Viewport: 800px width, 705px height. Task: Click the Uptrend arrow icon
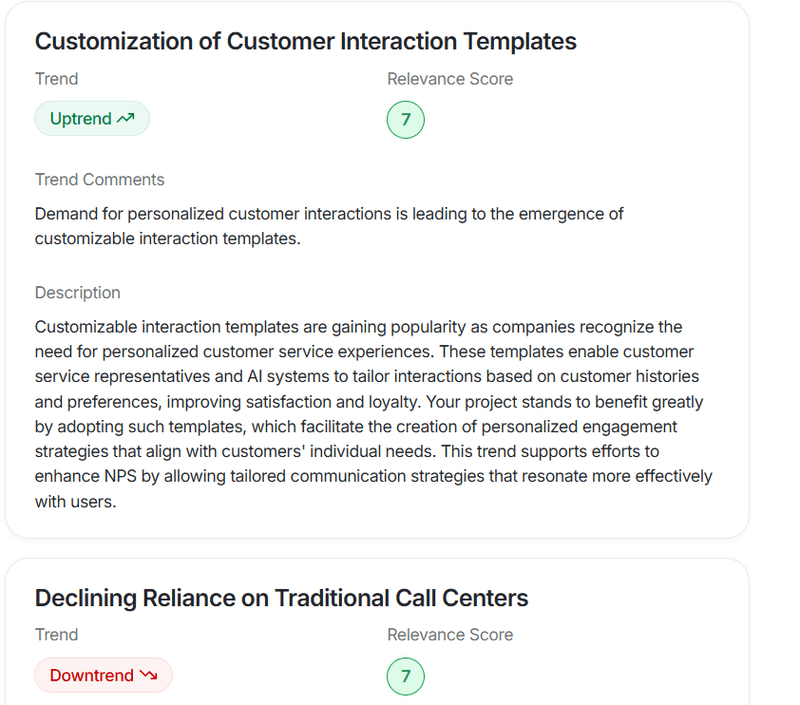point(125,119)
